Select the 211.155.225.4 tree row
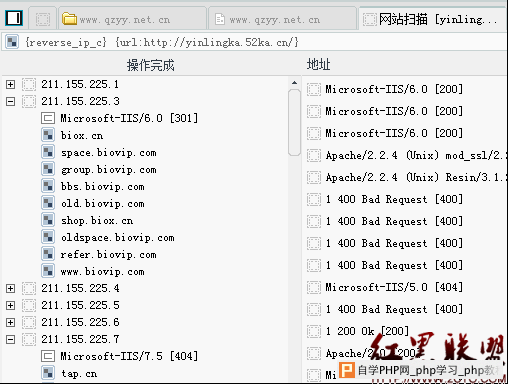The width and height of the screenshot is (508, 384). (x=80, y=288)
